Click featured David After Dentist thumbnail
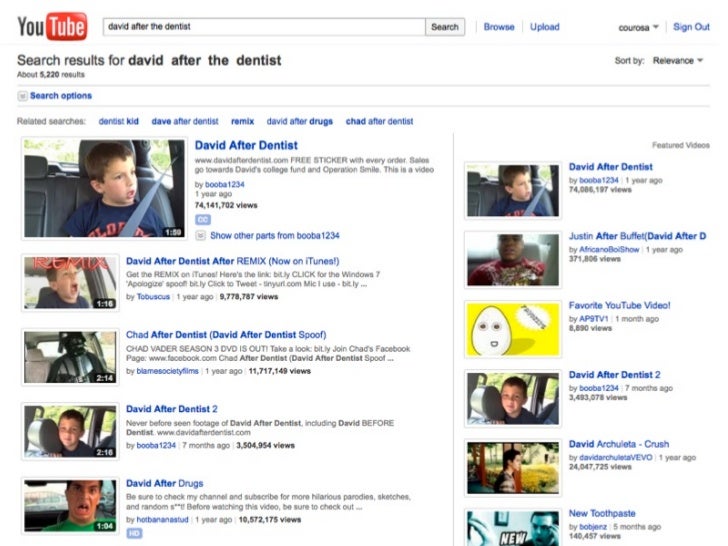 [x=513, y=190]
